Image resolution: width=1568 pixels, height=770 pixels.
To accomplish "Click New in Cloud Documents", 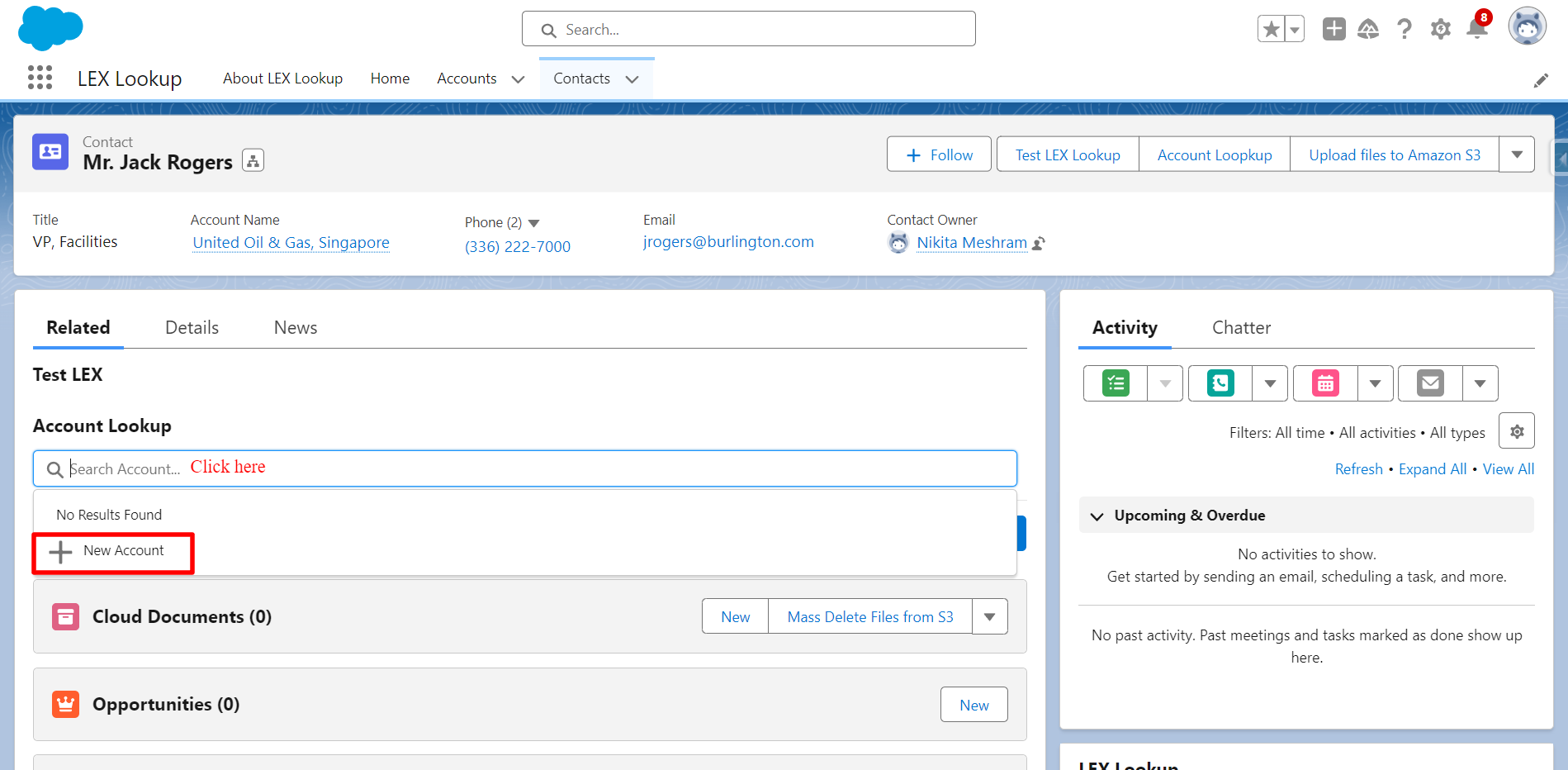I will pos(735,616).
